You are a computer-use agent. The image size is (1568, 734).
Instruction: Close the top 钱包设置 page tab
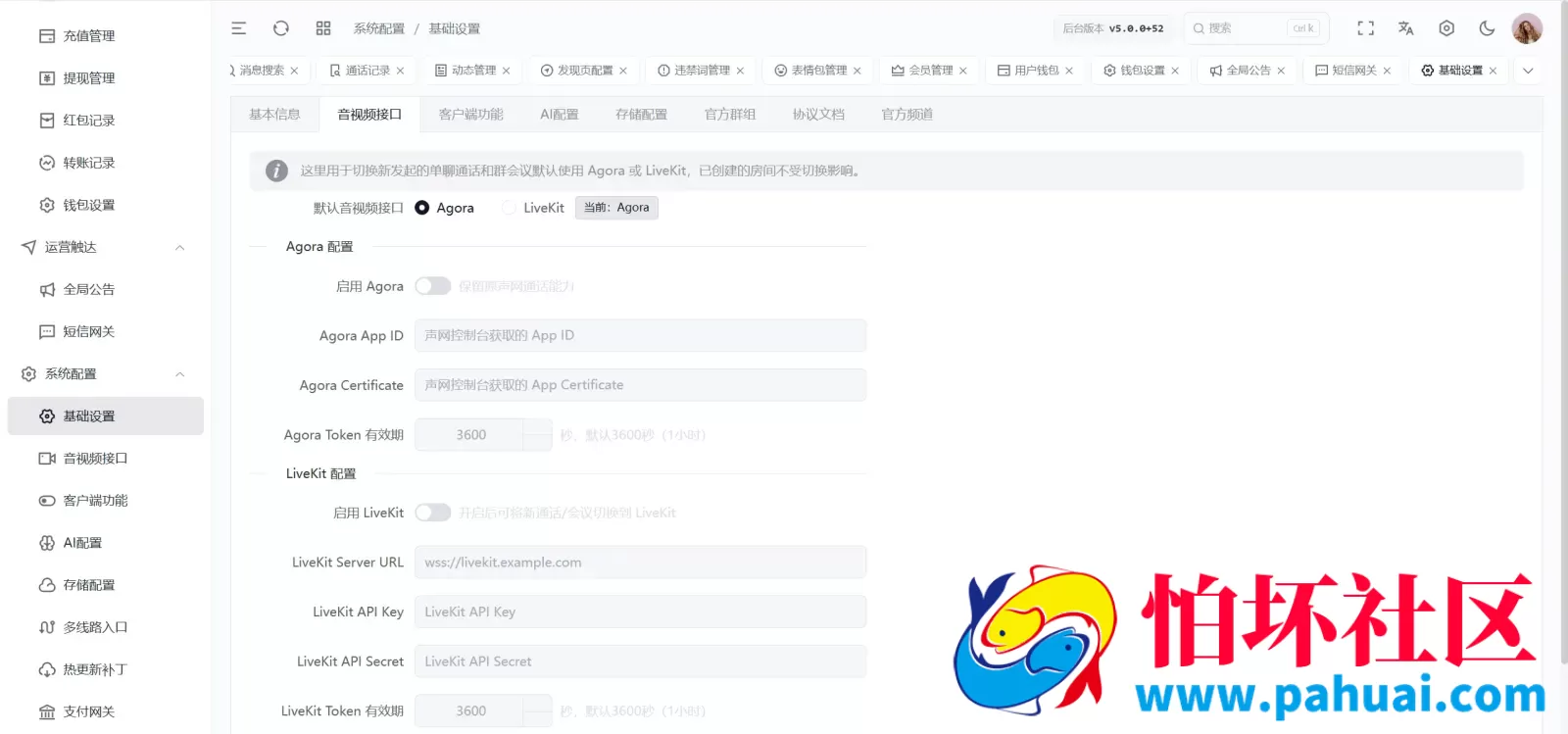[1175, 71]
